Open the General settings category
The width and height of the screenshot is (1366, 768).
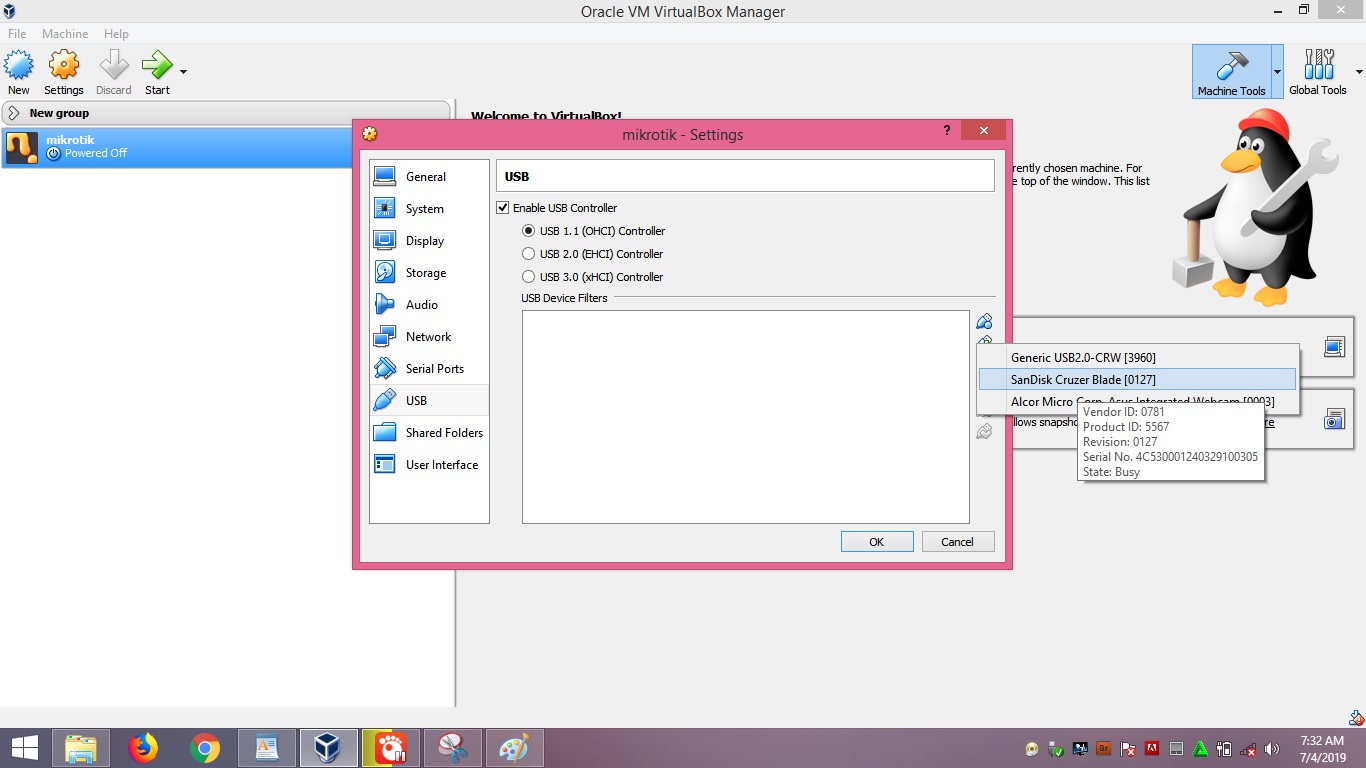tap(429, 177)
